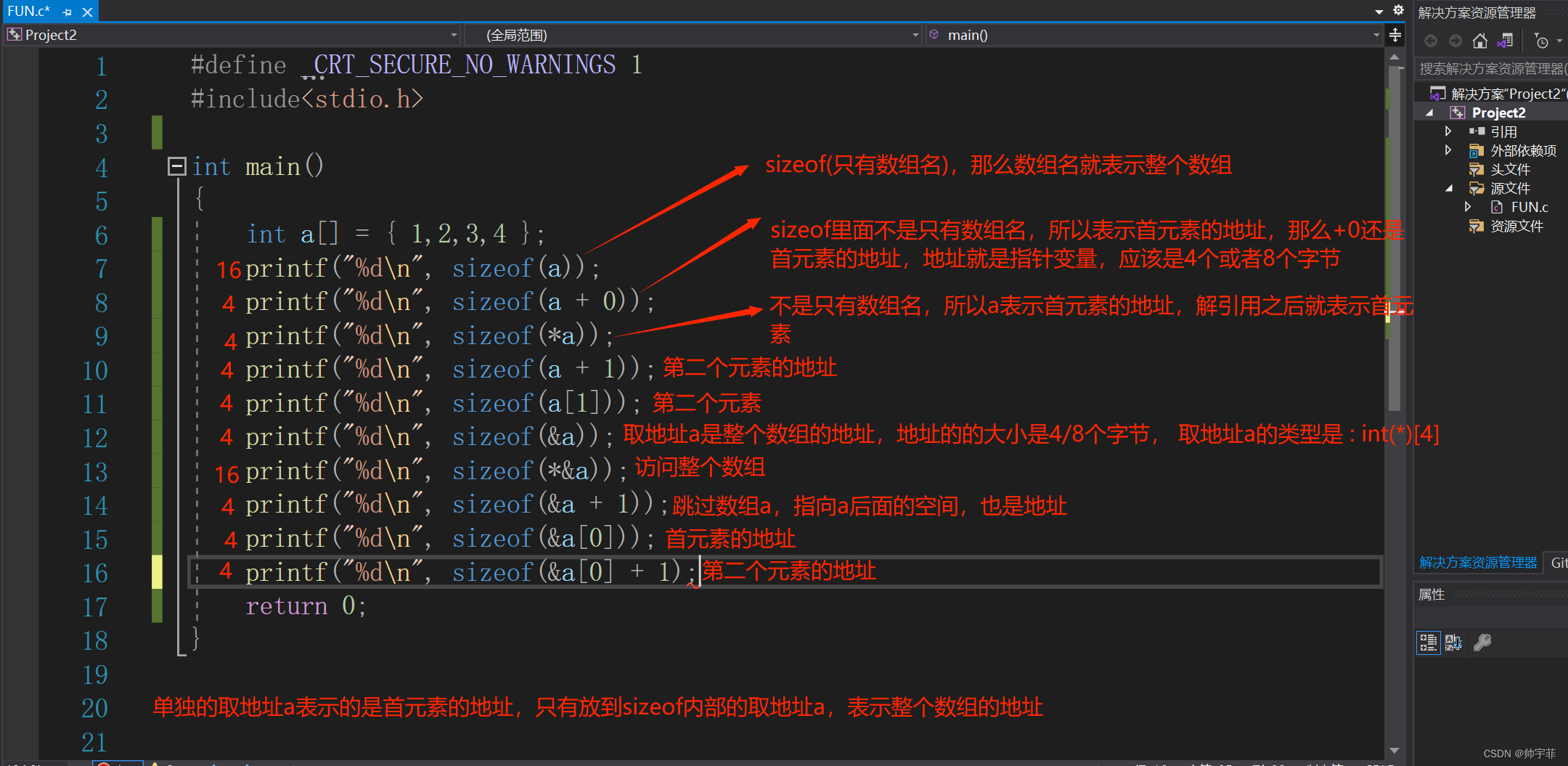The width and height of the screenshot is (1568, 766).
Task: Pin the FUN.c* editor tab
Action: tap(67, 12)
